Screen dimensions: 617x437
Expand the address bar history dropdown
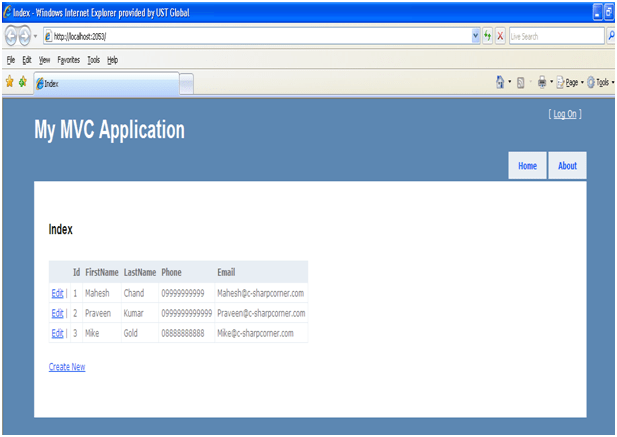click(x=475, y=35)
